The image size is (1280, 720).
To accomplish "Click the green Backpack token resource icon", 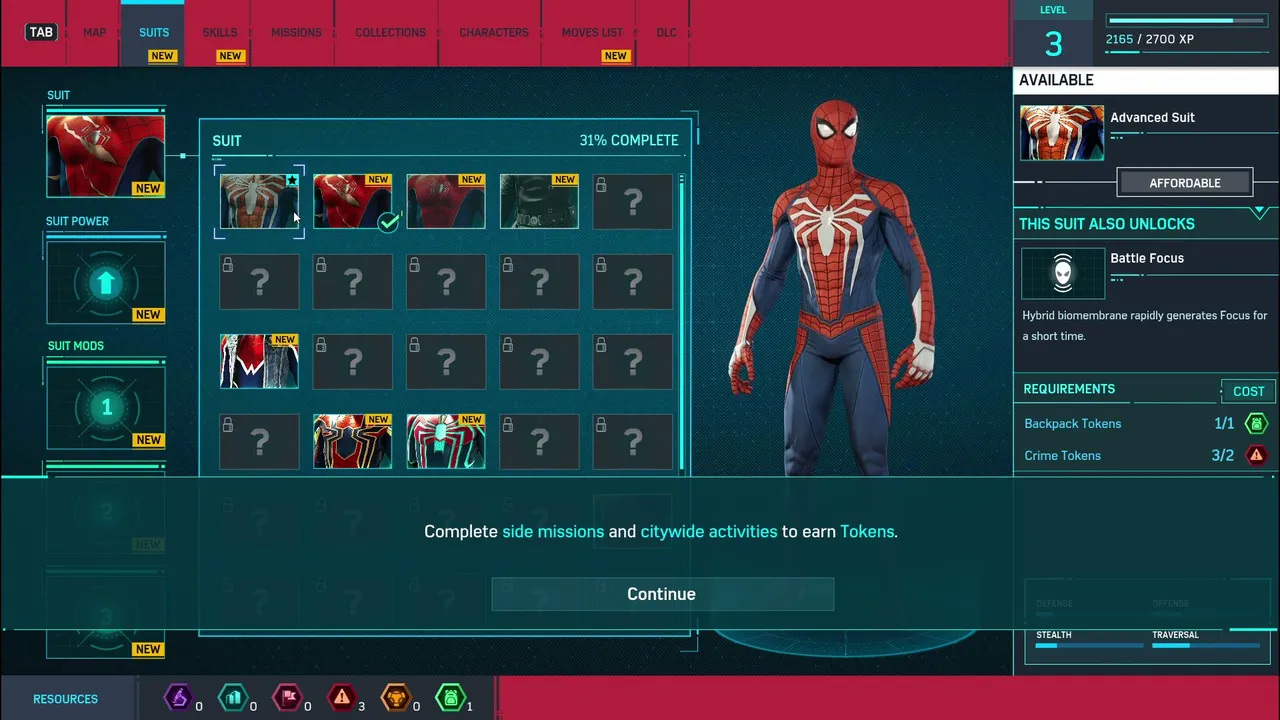I will click(450, 697).
